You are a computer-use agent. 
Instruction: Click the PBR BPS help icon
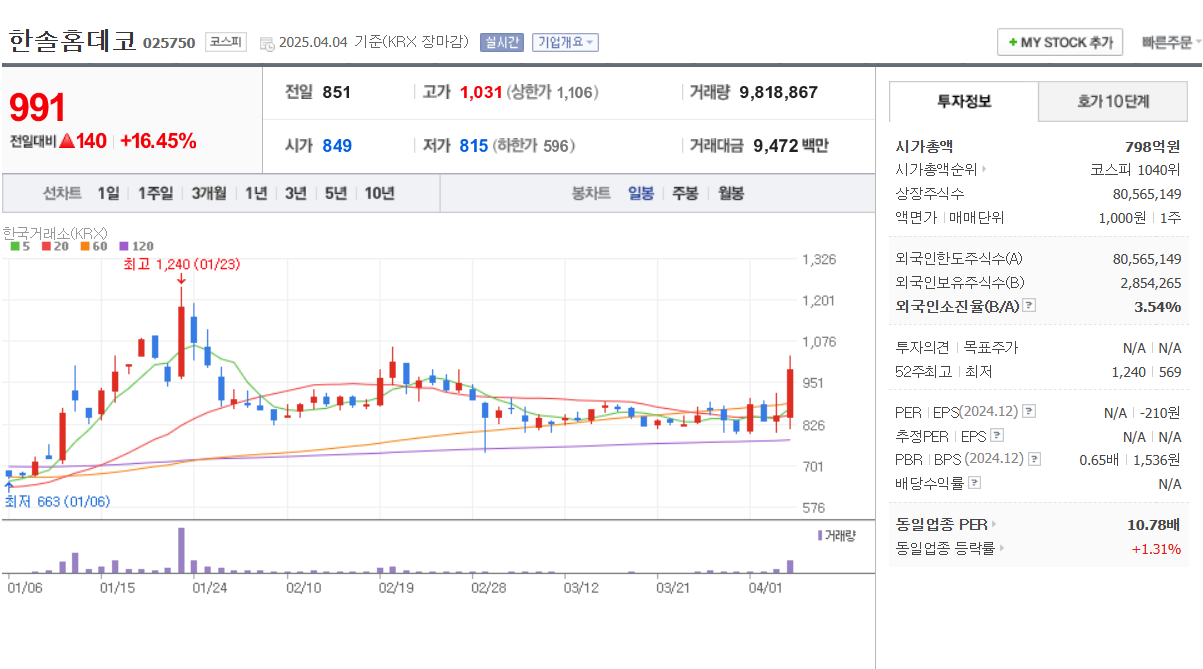coord(1034,459)
